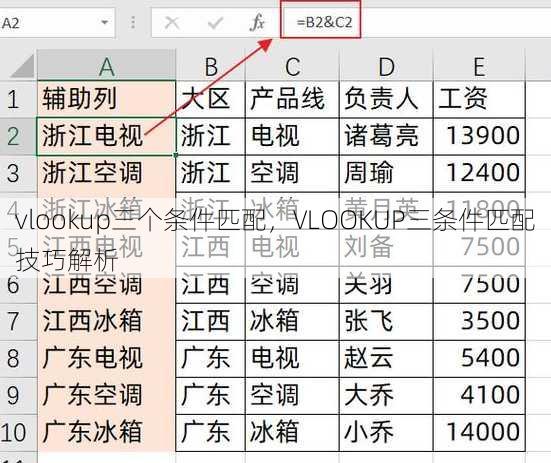Click salary cell 14000
The width and height of the screenshot is (551, 463).
479,433
